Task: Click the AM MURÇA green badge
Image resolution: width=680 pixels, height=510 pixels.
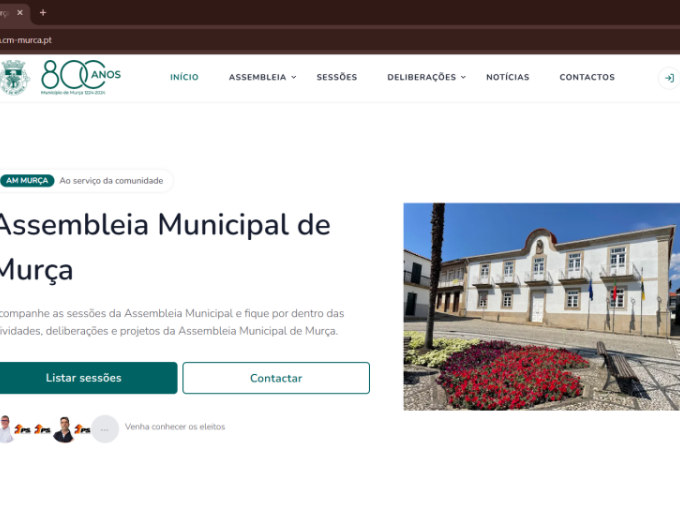Action: pos(27,180)
